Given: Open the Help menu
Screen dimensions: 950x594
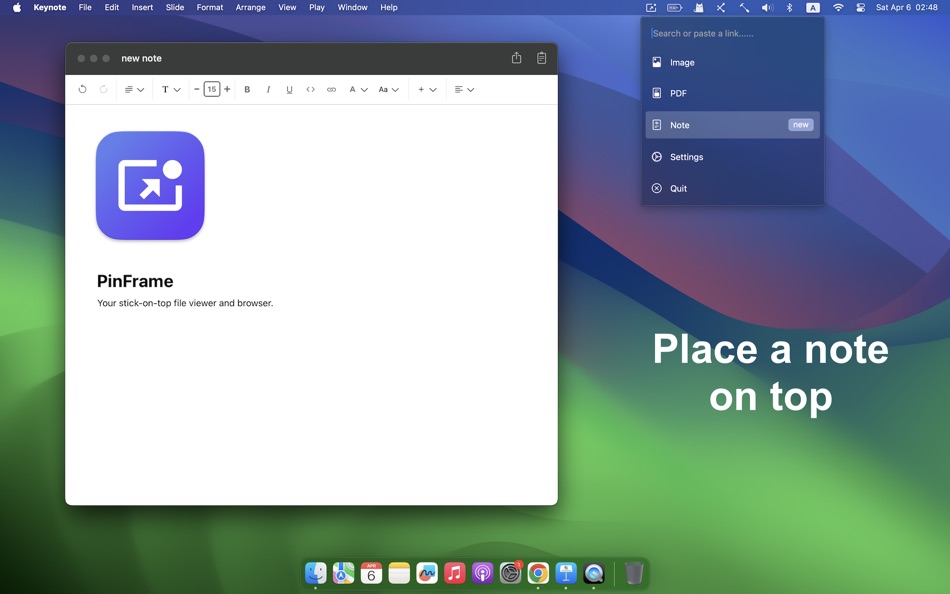Looking at the screenshot, I should (x=389, y=7).
